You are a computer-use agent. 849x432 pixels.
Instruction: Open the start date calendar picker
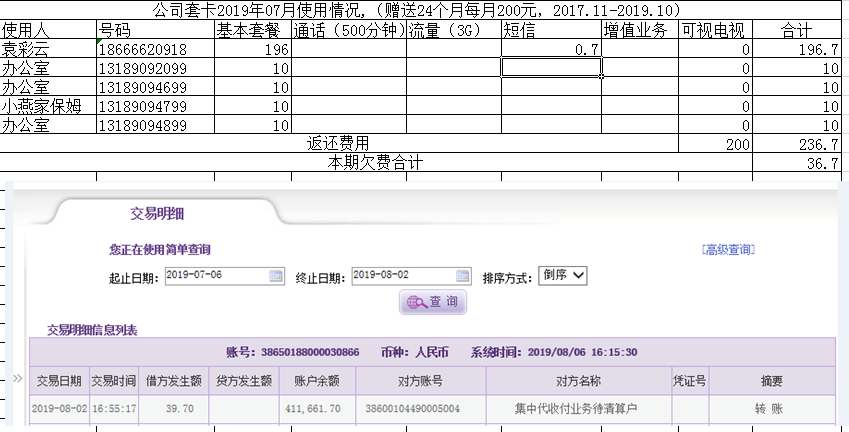coord(275,276)
